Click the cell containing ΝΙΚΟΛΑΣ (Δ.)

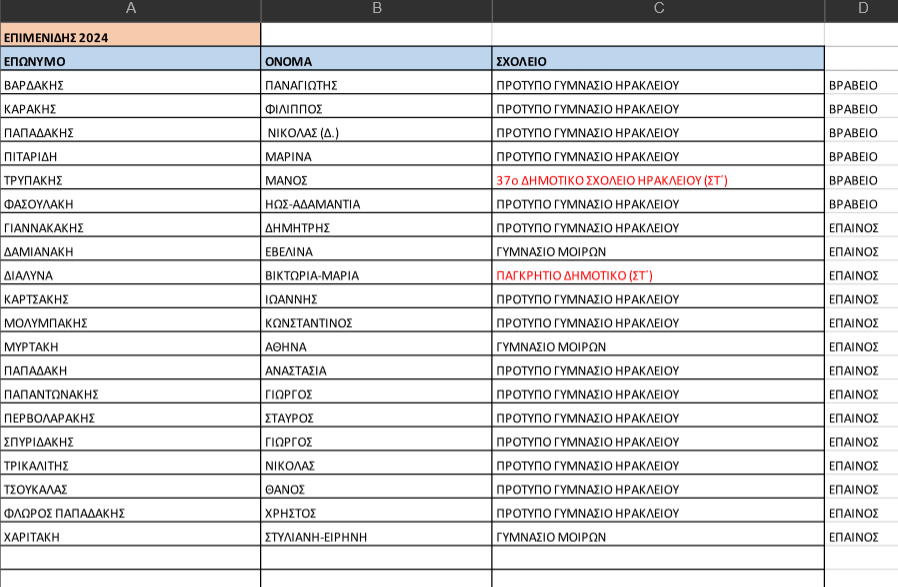point(376,133)
